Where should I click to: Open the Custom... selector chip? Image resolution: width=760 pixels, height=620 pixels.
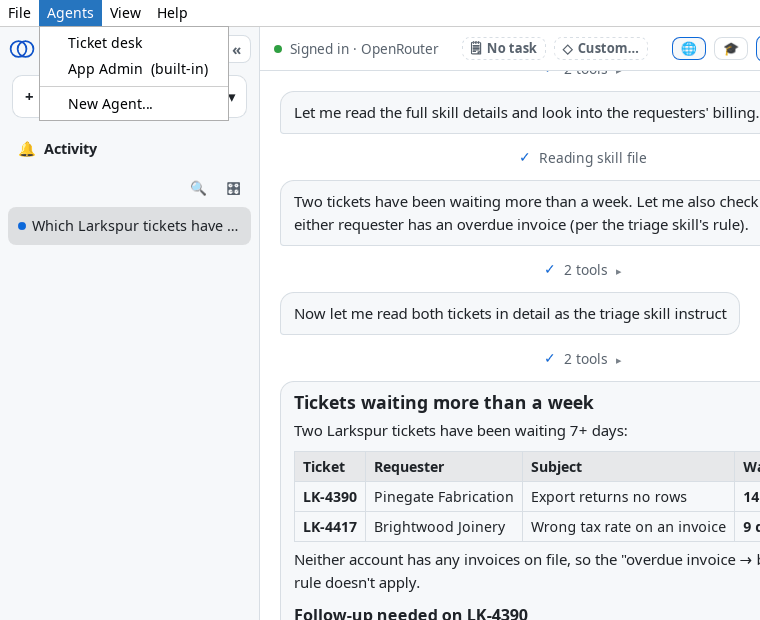pos(601,48)
